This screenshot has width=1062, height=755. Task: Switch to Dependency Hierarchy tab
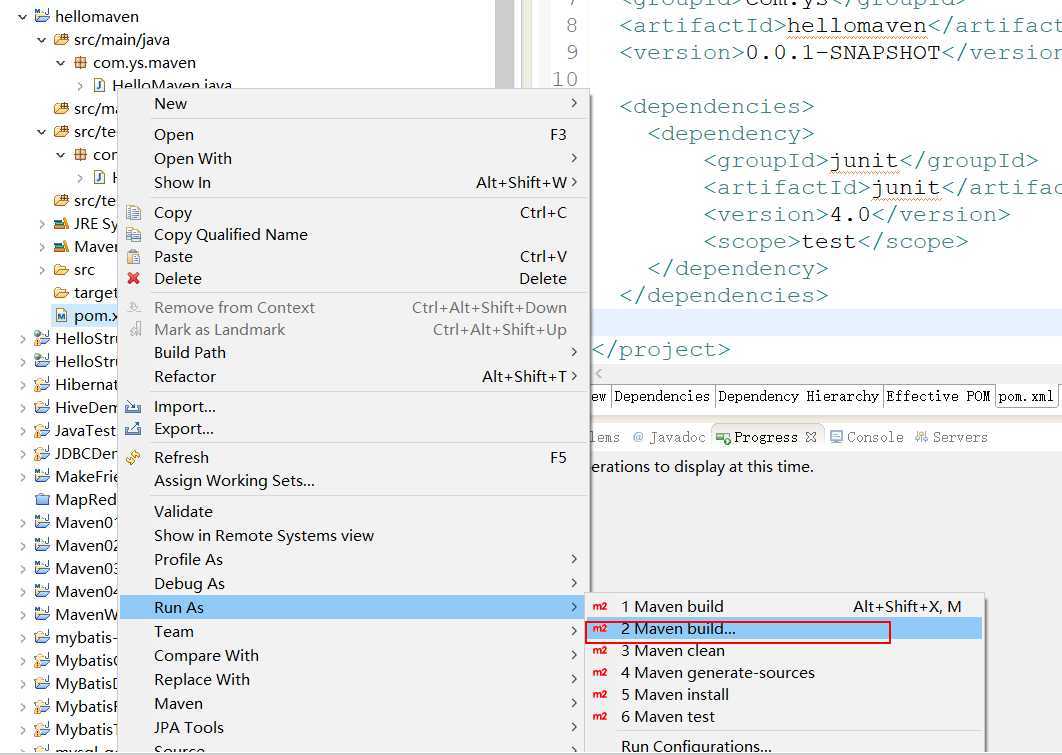798,396
